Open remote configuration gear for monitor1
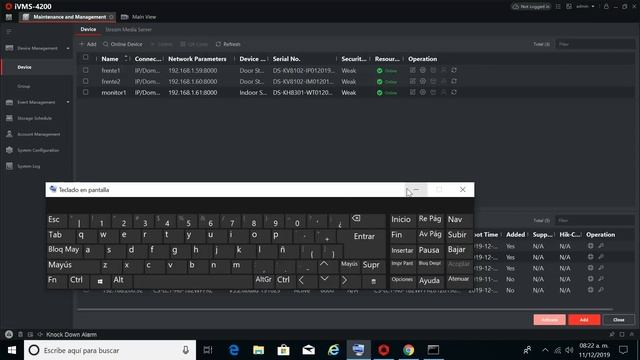This screenshot has height=360, width=640. (x=423, y=92)
